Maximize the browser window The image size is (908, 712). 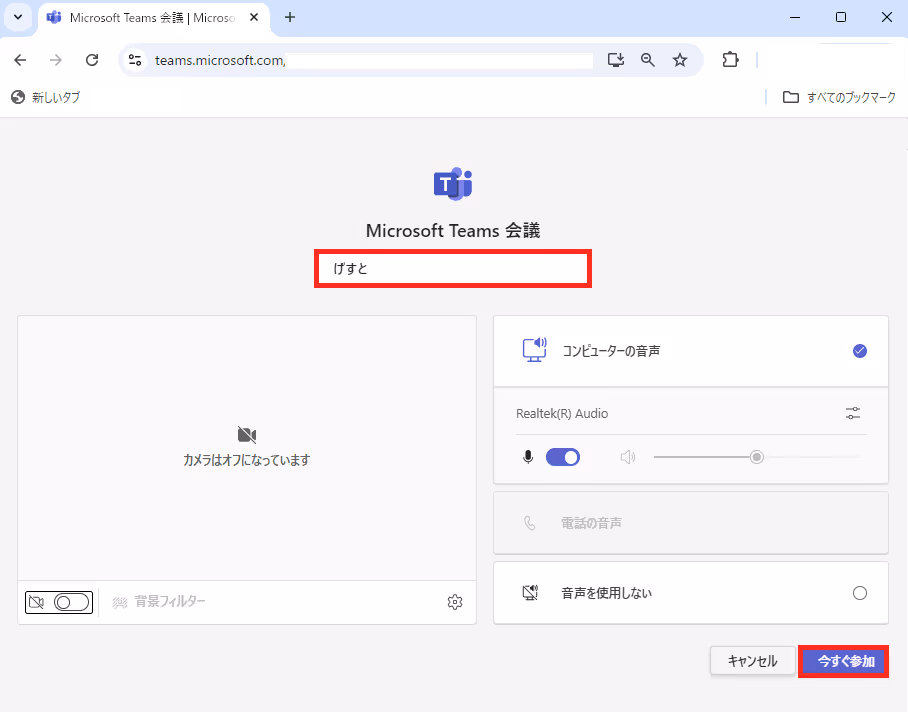pyautogui.click(x=841, y=17)
